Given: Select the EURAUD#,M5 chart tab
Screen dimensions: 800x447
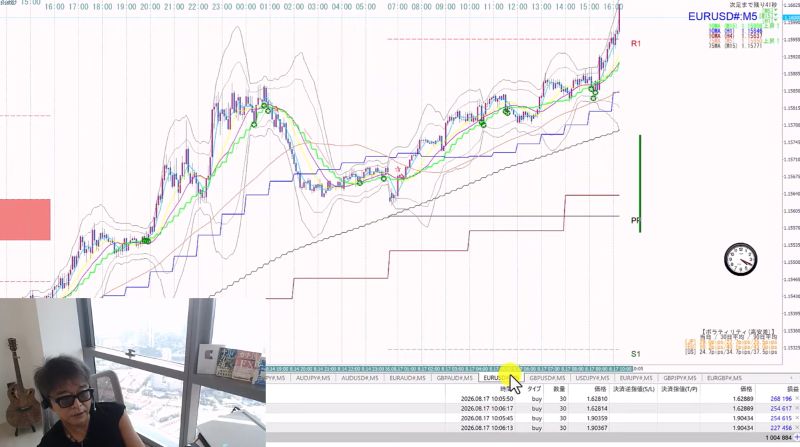Looking at the screenshot, I should 407,378.
